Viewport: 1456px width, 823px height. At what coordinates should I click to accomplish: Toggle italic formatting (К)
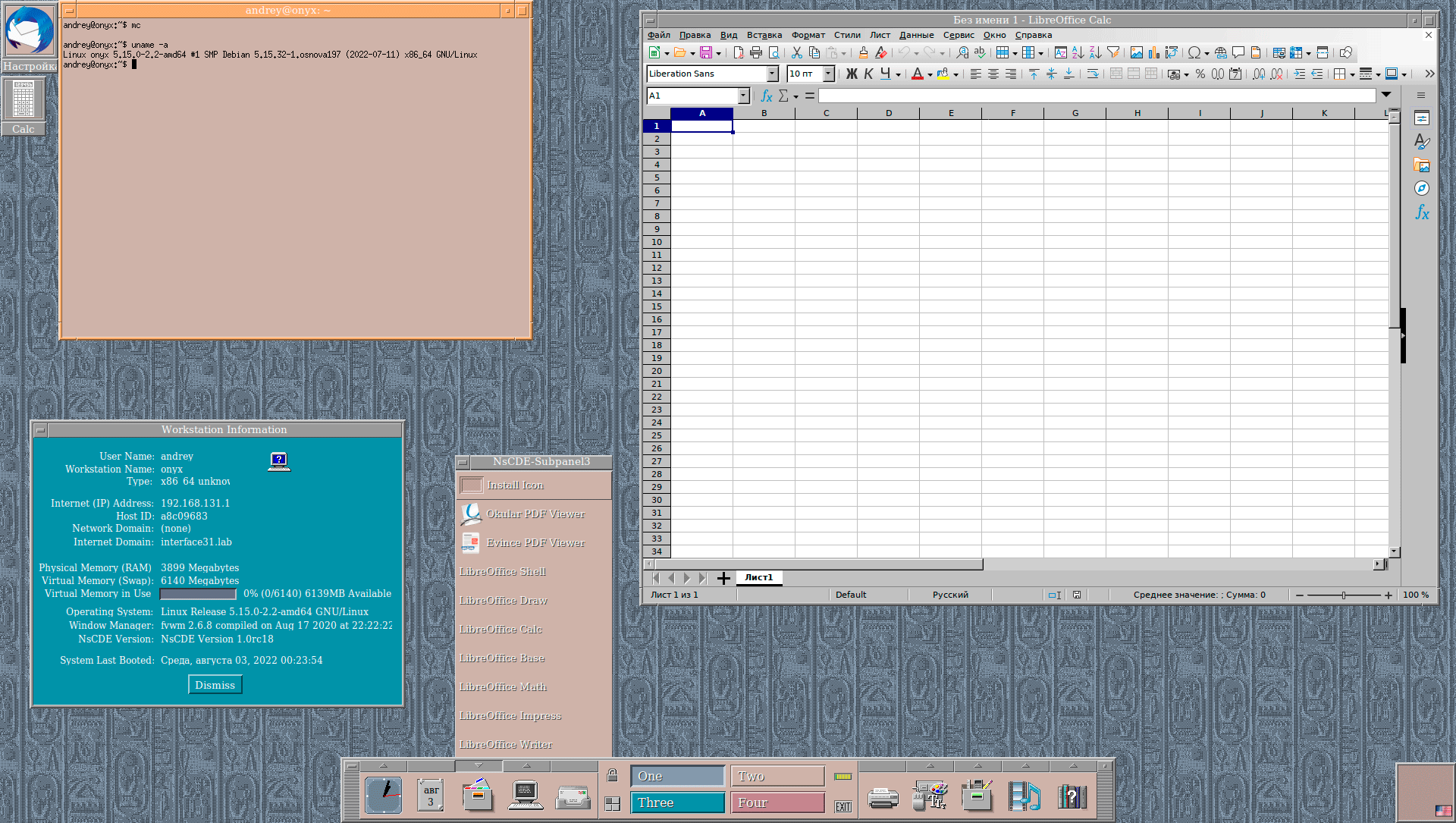pos(868,74)
